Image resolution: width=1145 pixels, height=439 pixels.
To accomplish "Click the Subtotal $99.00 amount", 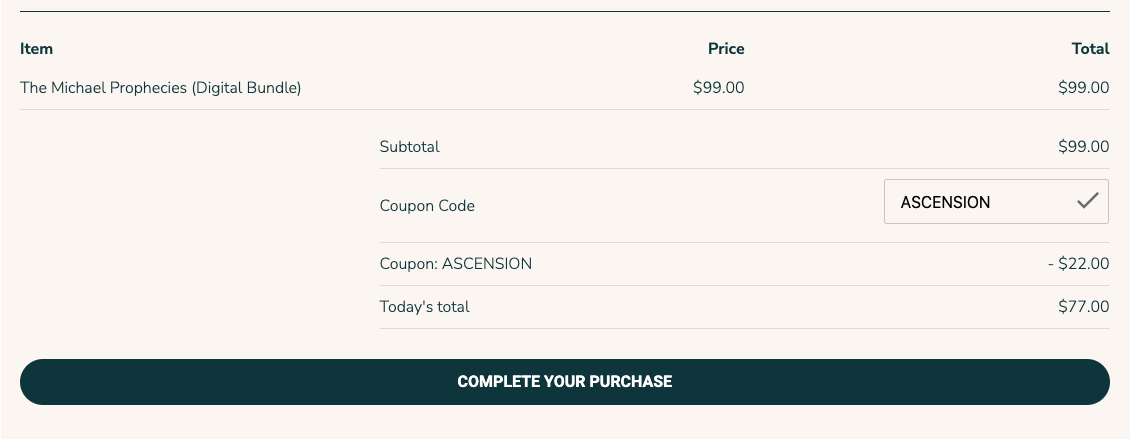I will [1084, 147].
